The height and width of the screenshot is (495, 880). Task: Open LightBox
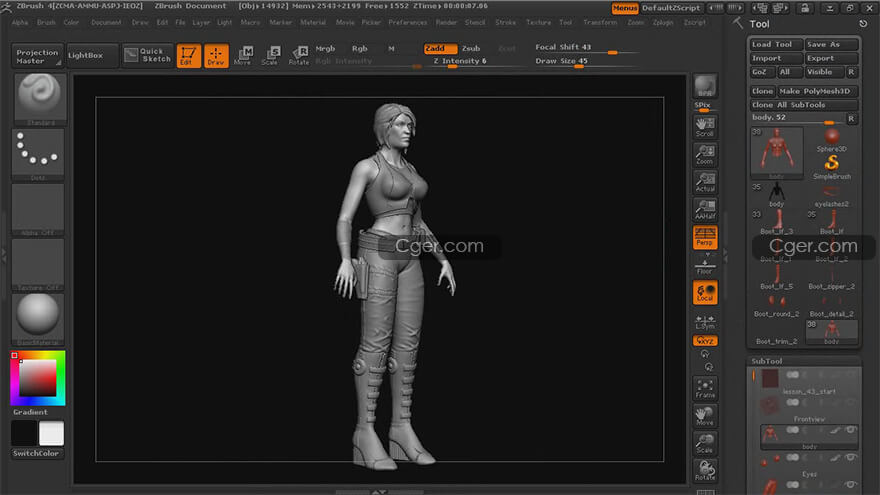[91, 56]
